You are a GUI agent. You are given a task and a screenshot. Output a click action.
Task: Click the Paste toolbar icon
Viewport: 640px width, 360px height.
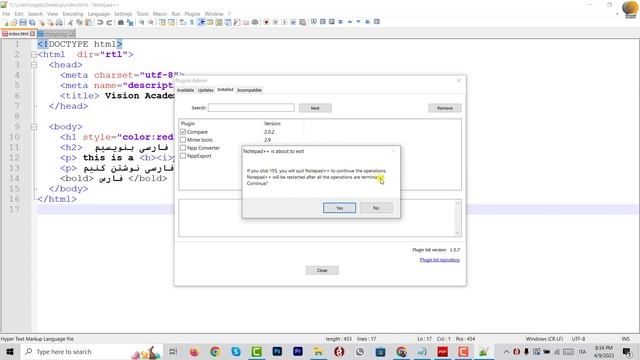coord(88,22)
